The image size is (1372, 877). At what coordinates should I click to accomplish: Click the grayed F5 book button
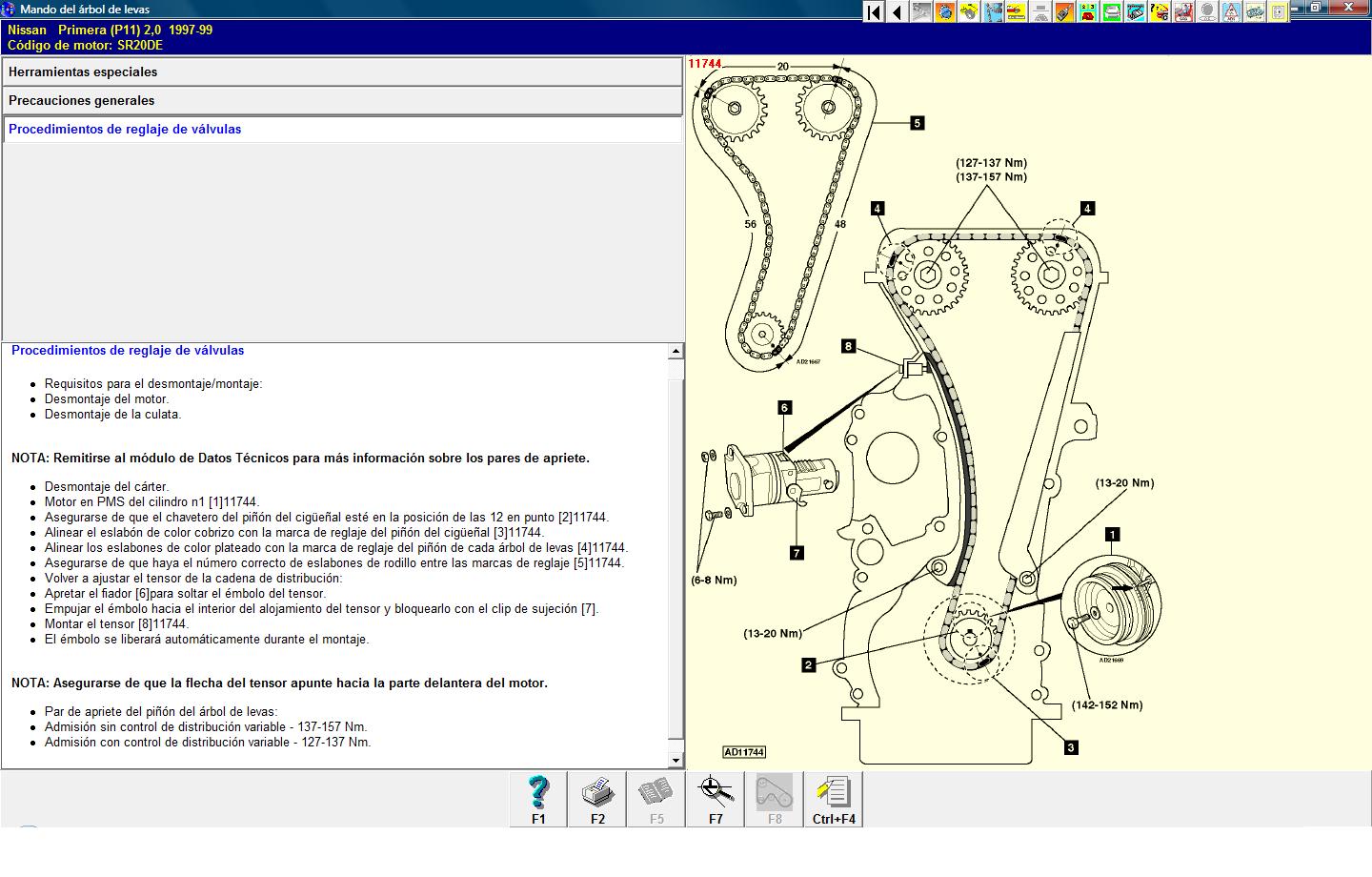(x=656, y=799)
